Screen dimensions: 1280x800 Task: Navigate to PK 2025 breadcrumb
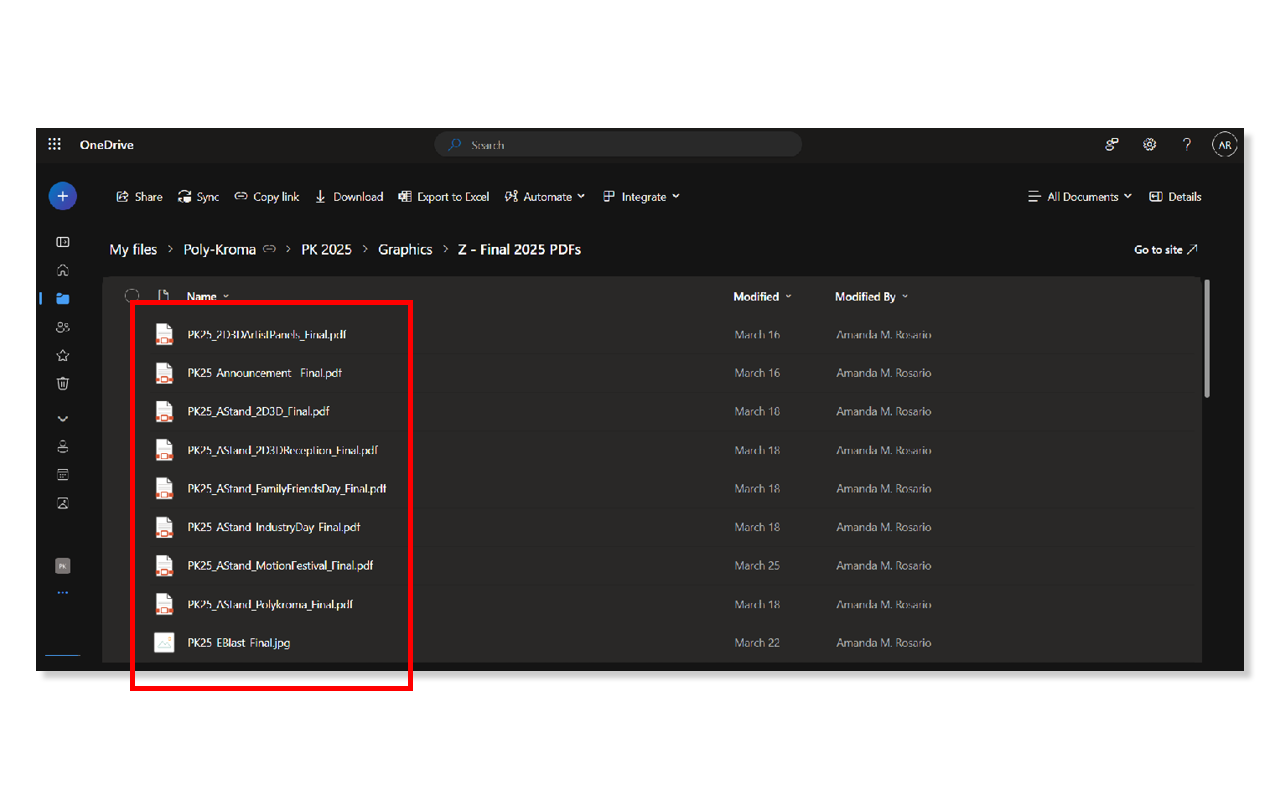(326, 249)
